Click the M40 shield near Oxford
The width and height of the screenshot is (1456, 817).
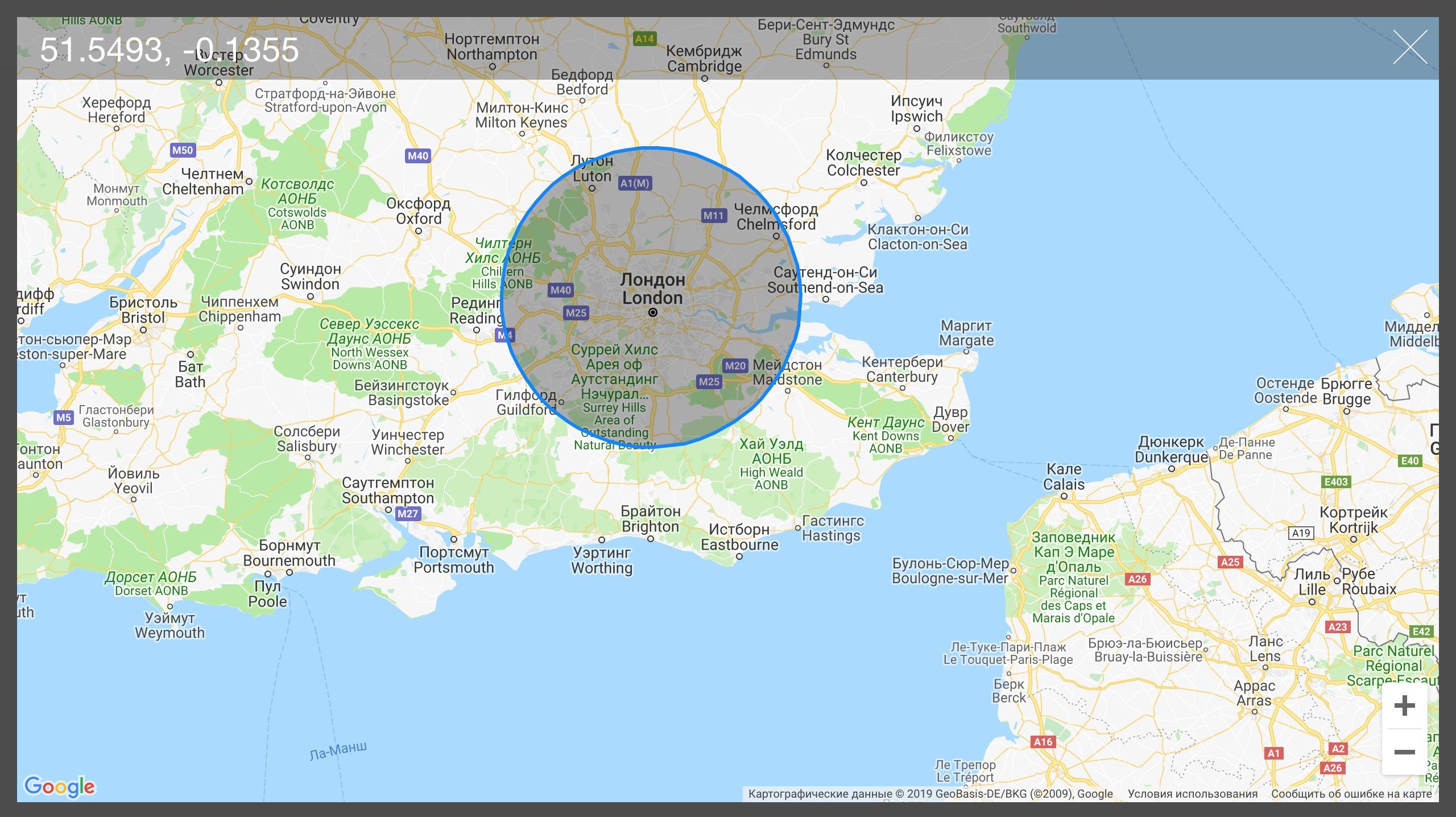pyautogui.click(x=418, y=156)
